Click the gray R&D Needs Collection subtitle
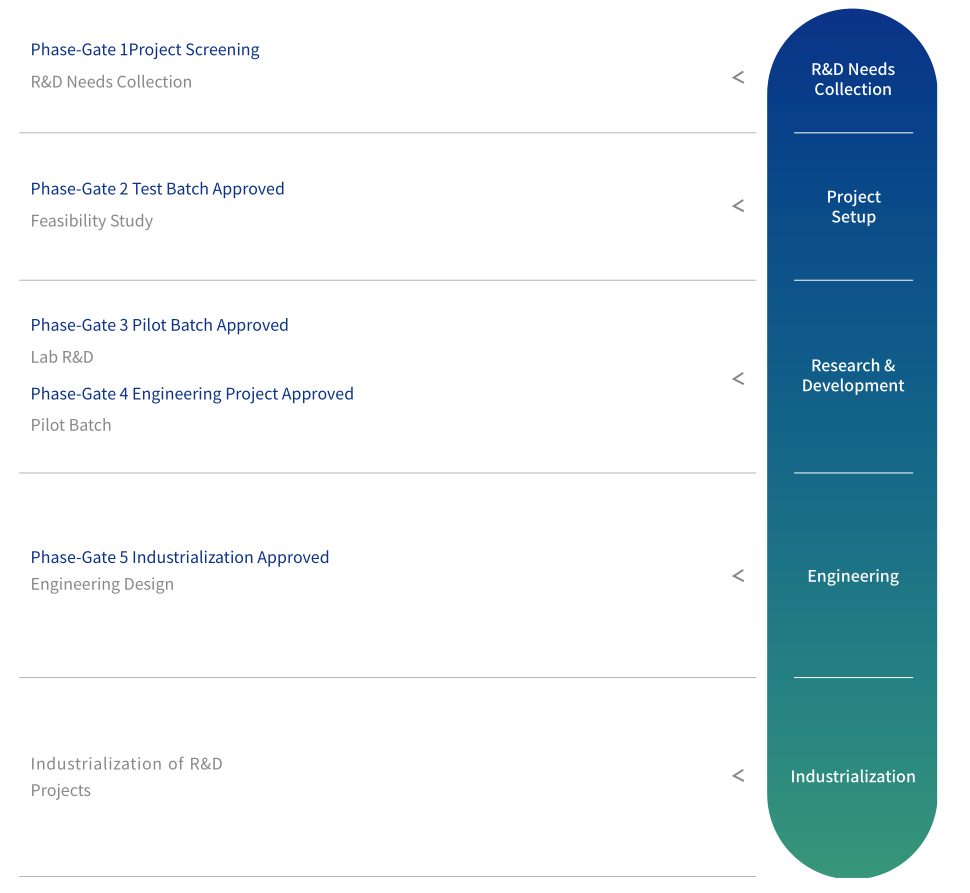Screen dimensions: 970x893 pyautogui.click(x=111, y=82)
